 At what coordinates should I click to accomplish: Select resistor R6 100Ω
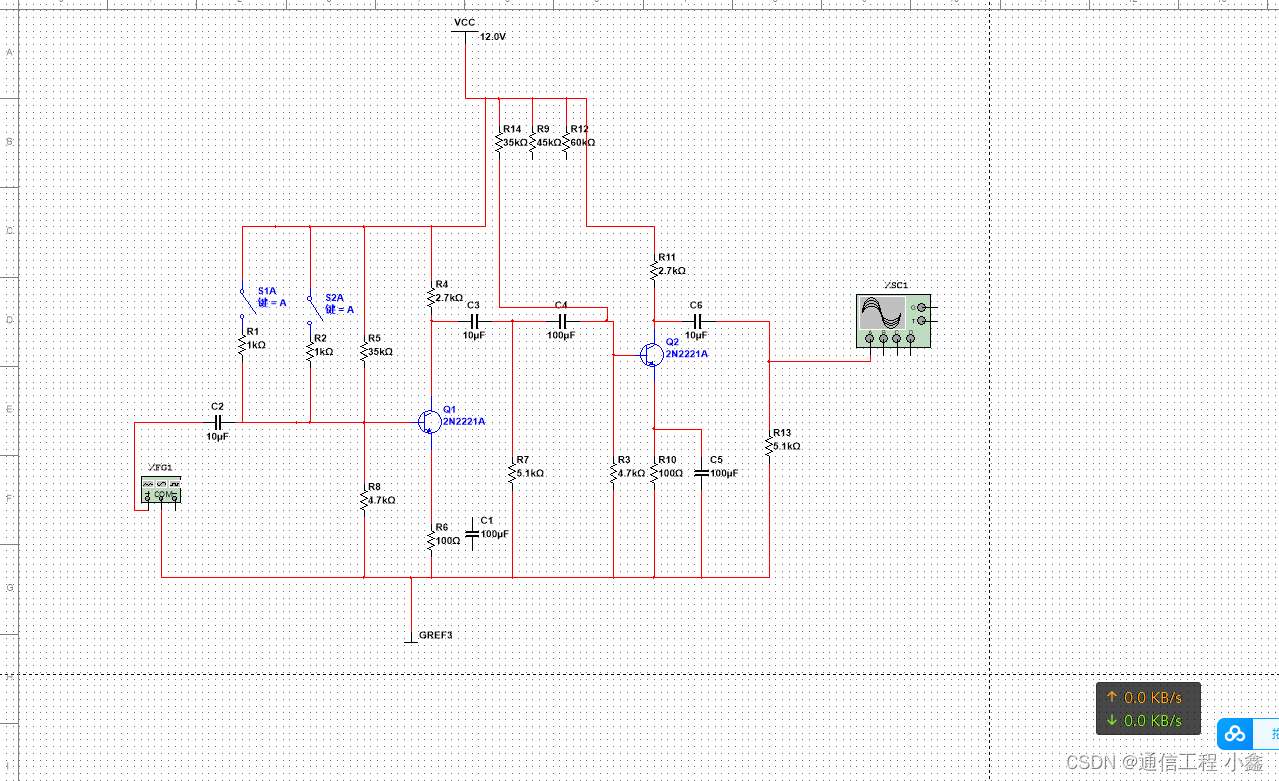coord(431,540)
